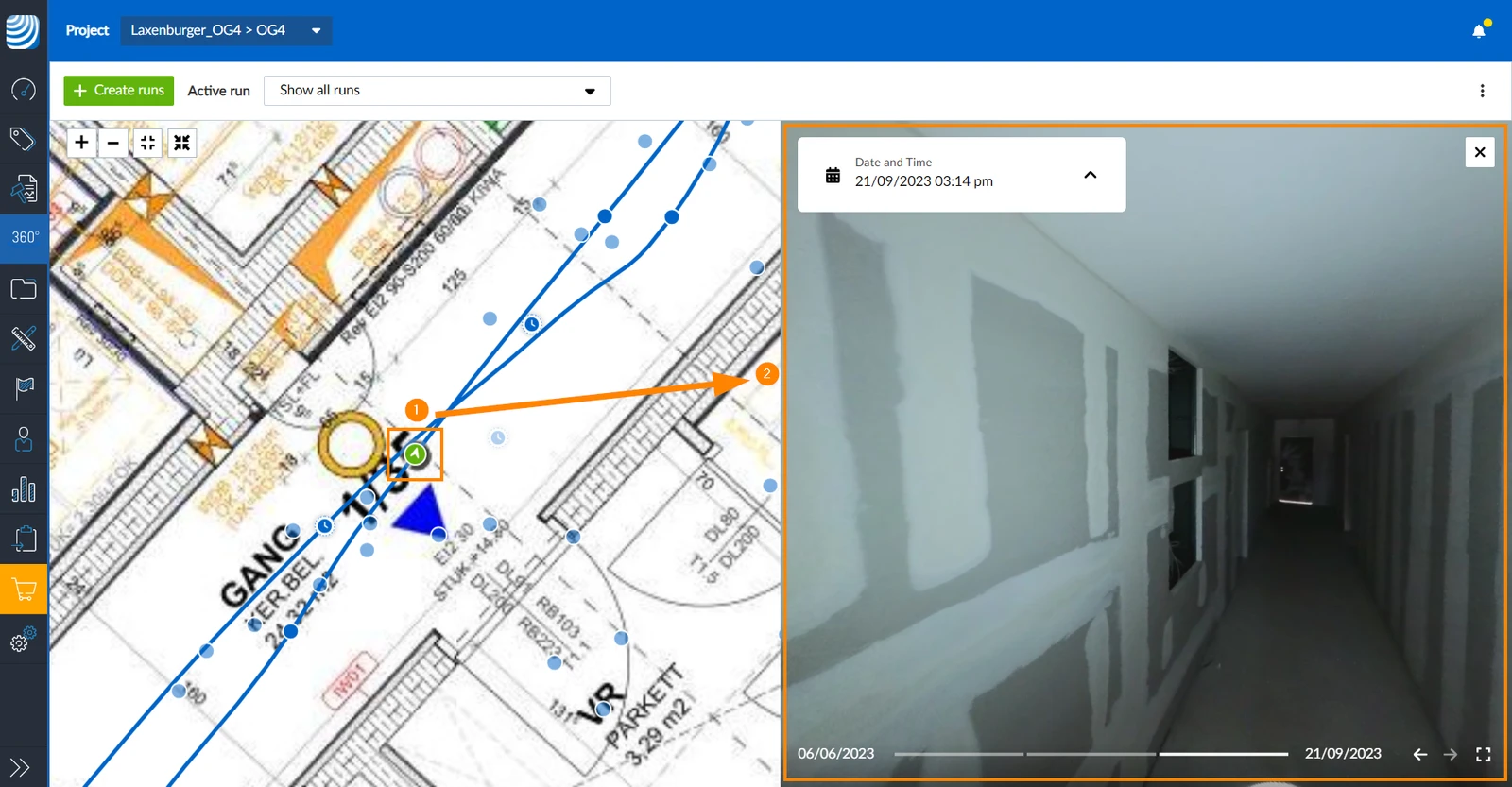Go to the previous capture with left arrow
The image size is (1512, 787).
pos(1419,754)
